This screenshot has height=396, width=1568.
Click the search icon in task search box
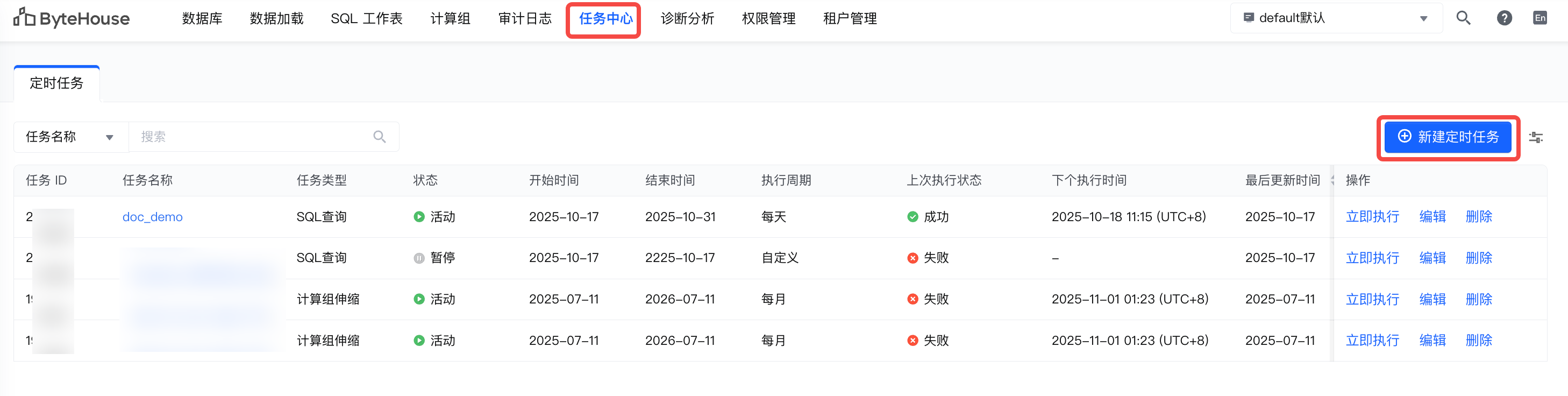click(x=379, y=137)
